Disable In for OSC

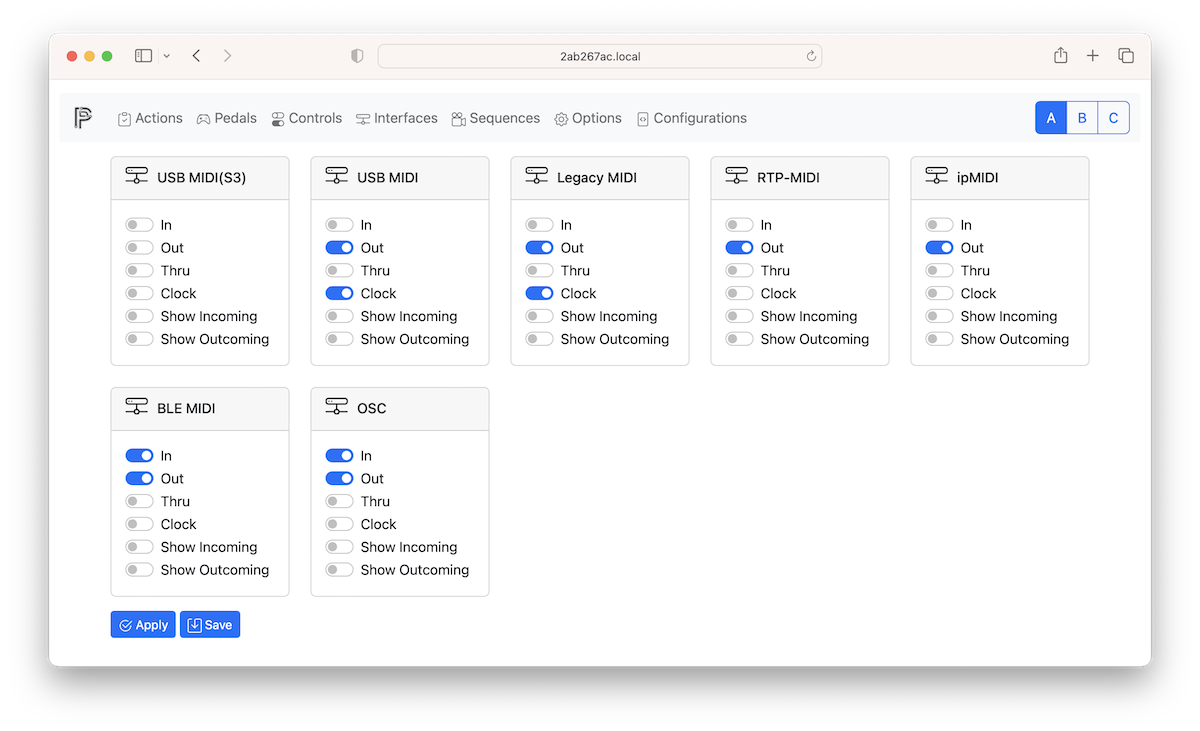[x=339, y=456]
